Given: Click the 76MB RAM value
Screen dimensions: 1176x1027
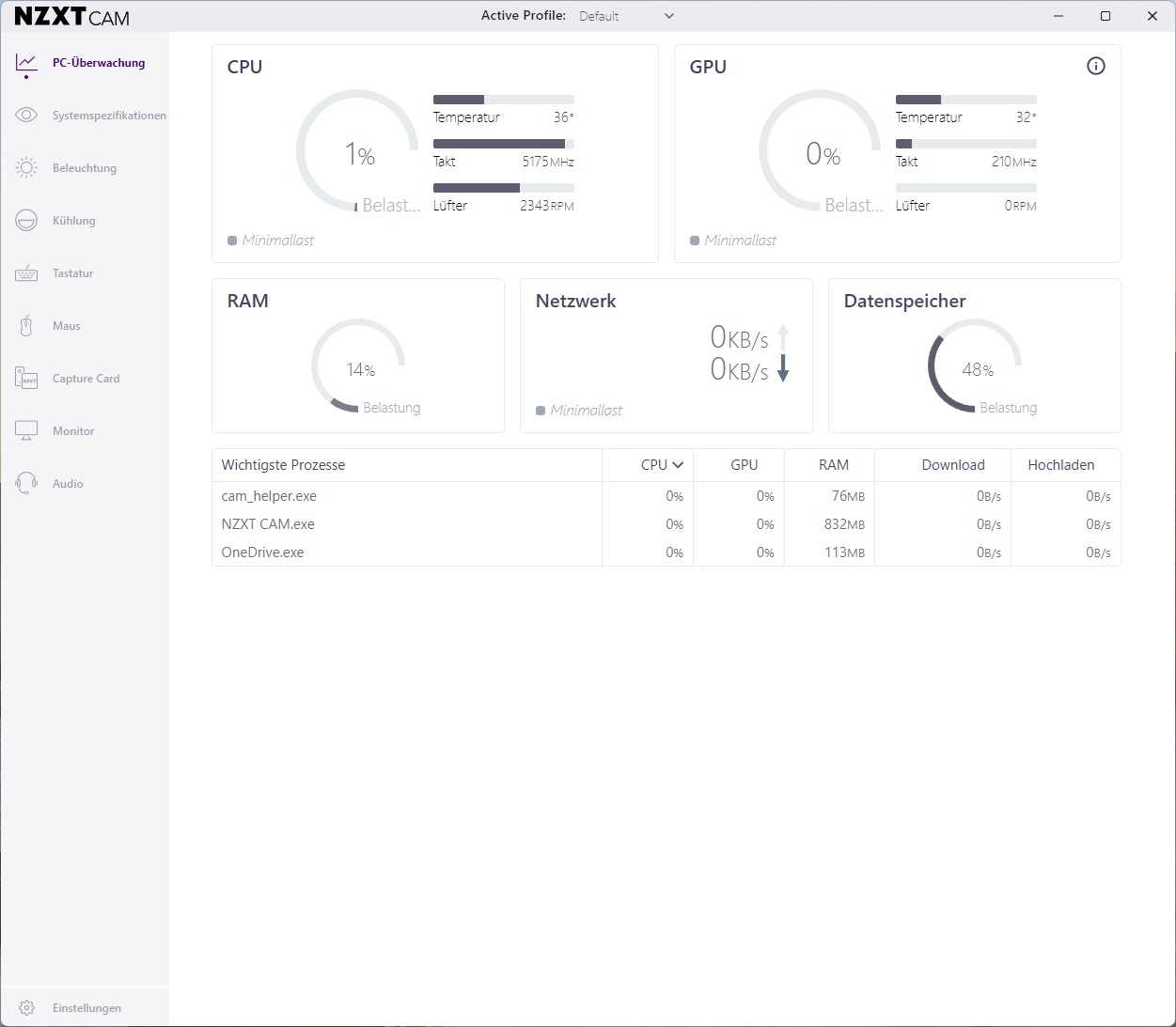Looking at the screenshot, I should 848,496.
